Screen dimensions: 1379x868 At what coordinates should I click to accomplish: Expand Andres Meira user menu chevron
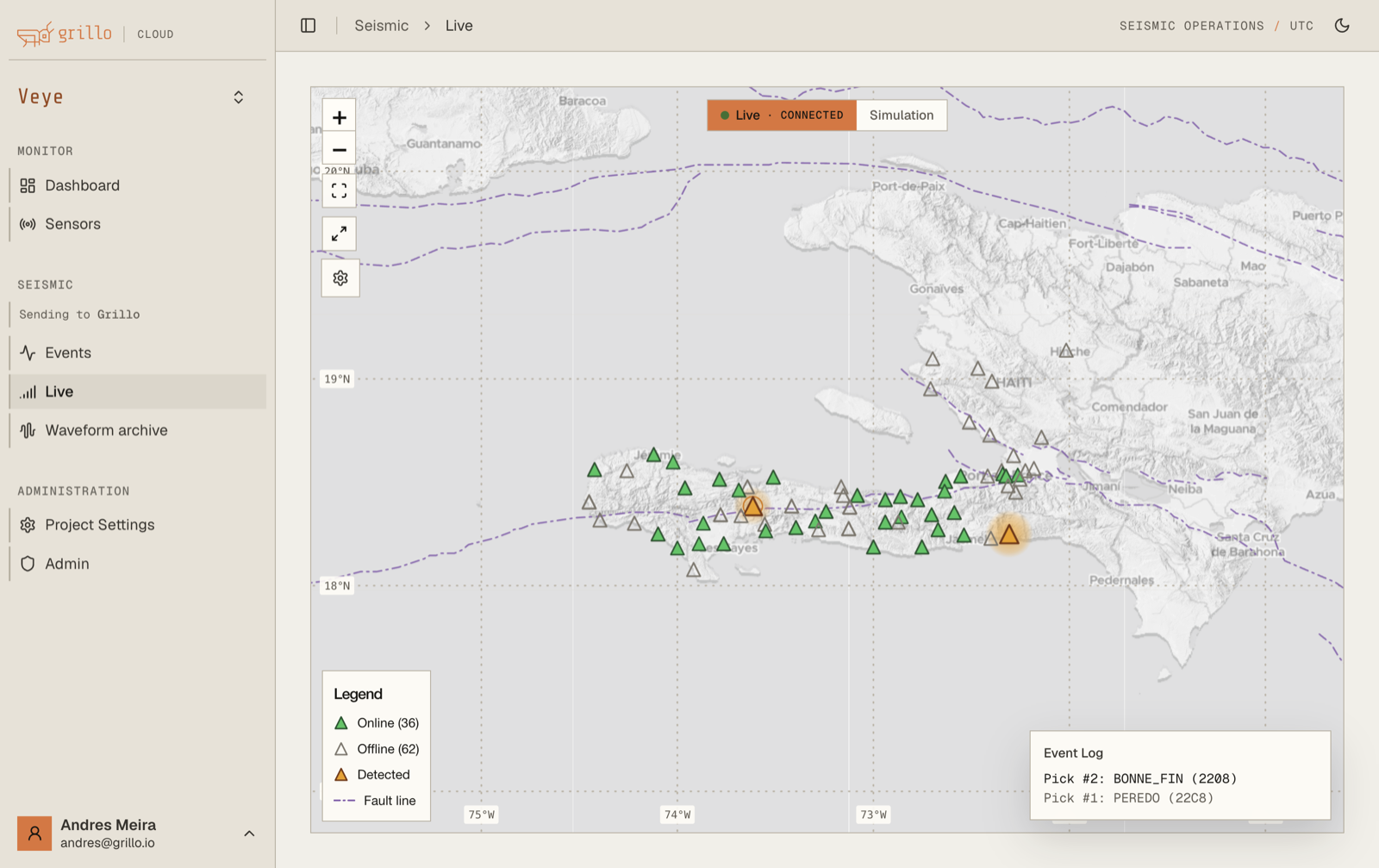click(249, 834)
